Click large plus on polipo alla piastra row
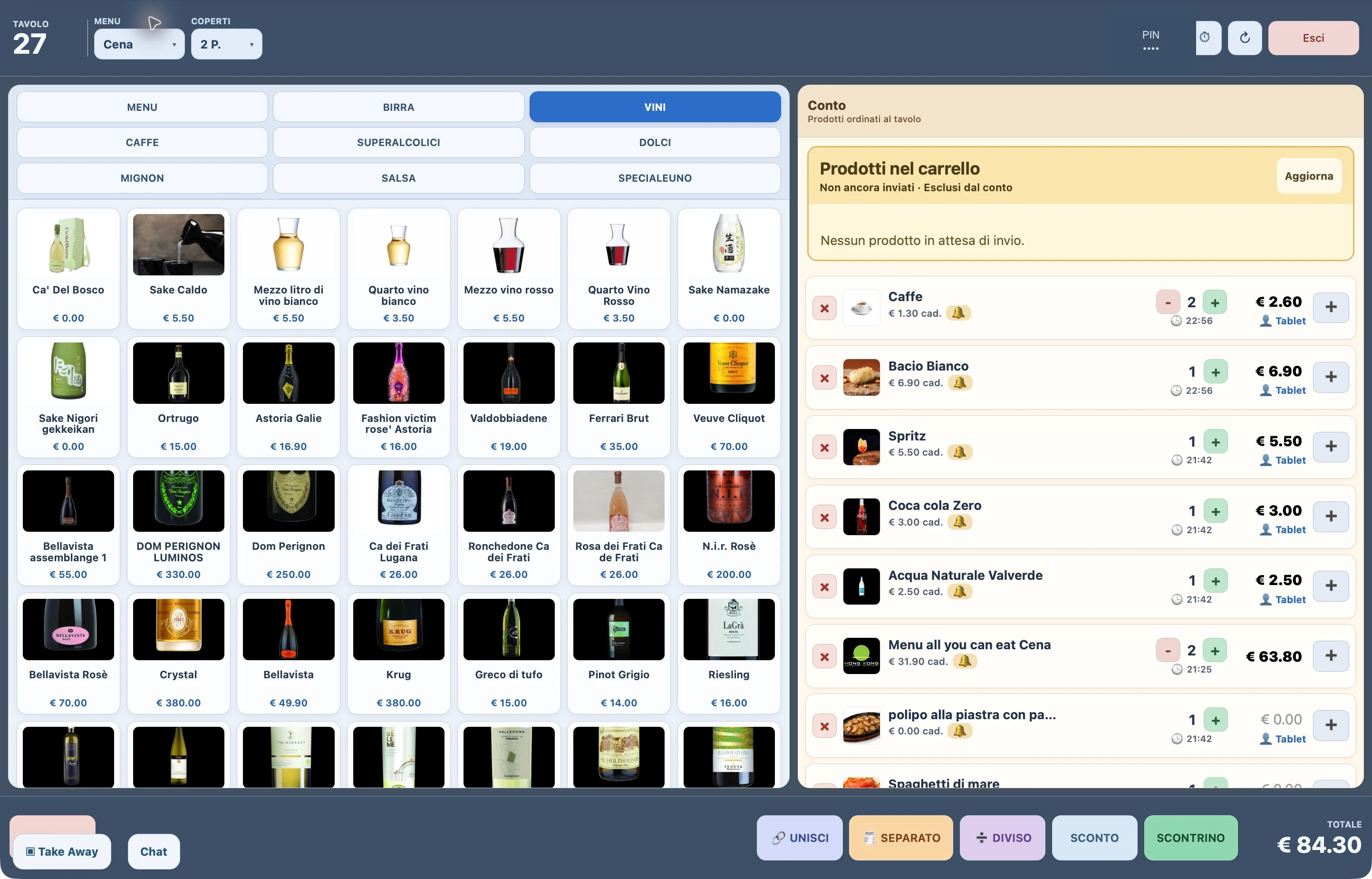This screenshot has width=1372, height=879. (x=1330, y=724)
